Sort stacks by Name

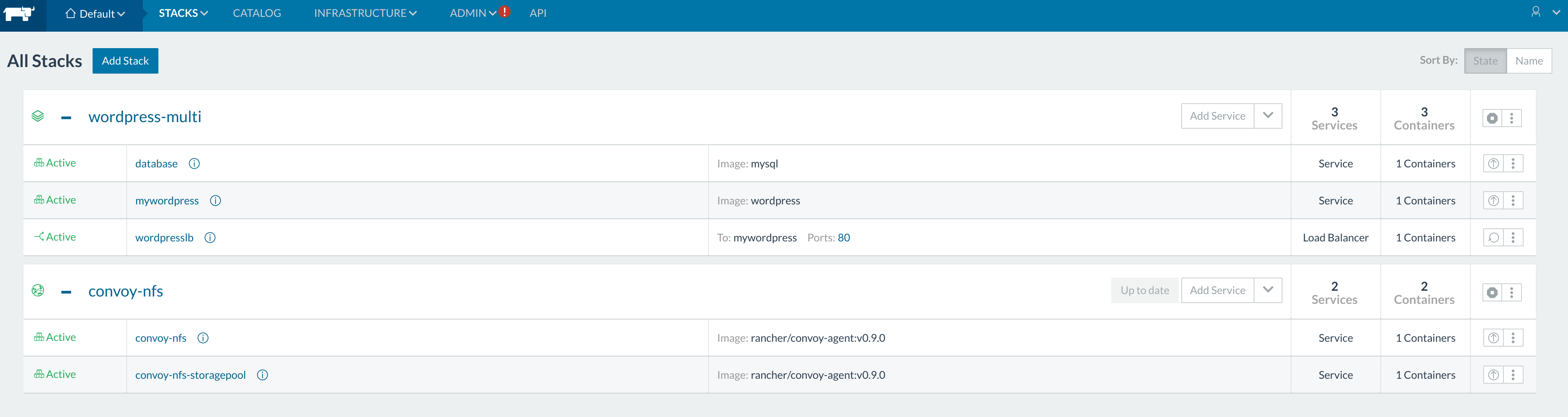pos(1529,61)
